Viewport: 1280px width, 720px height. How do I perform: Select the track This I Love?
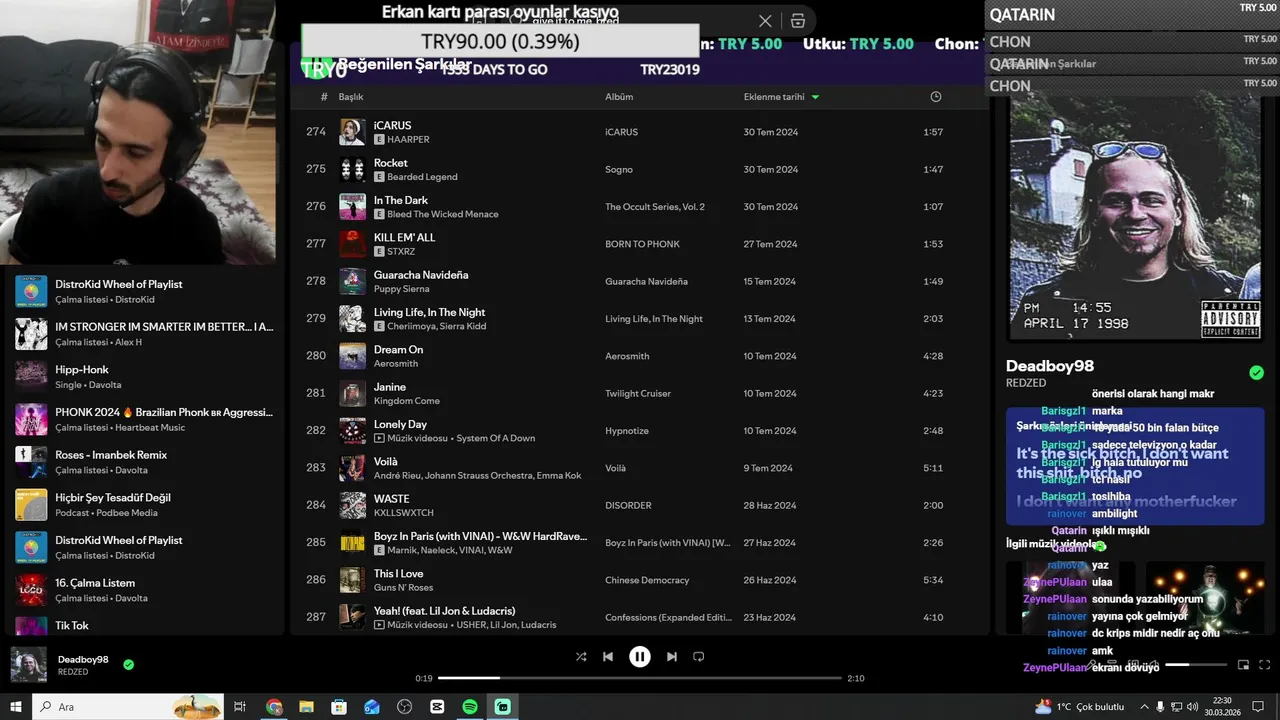click(398, 574)
